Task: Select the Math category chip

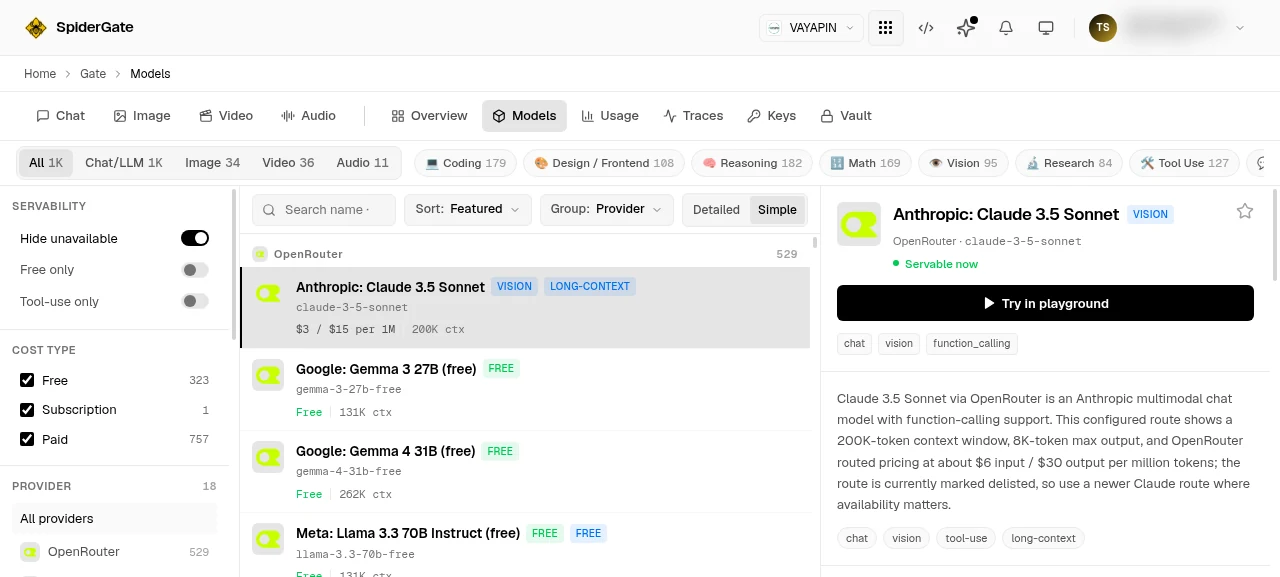Action: click(x=865, y=163)
